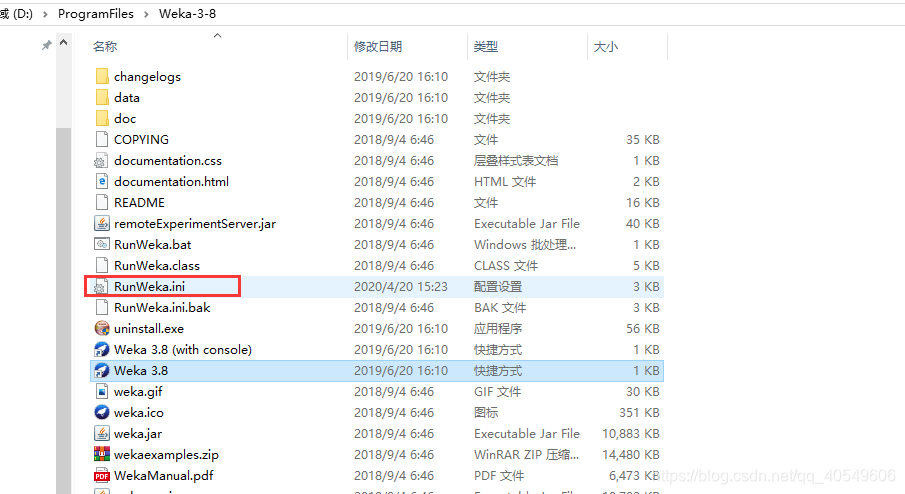This screenshot has width=905, height=494.
Task: Click the doc folder icon
Action: tap(102, 118)
